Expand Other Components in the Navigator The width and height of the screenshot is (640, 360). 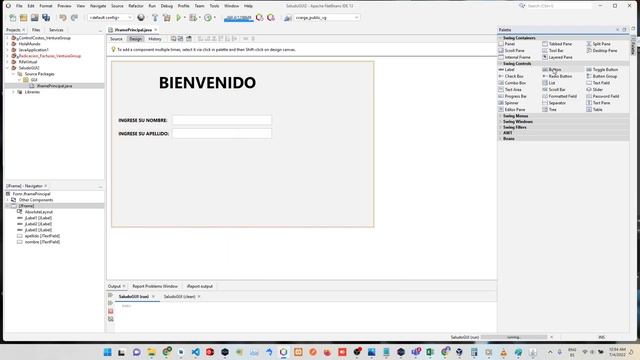[7, 200]
